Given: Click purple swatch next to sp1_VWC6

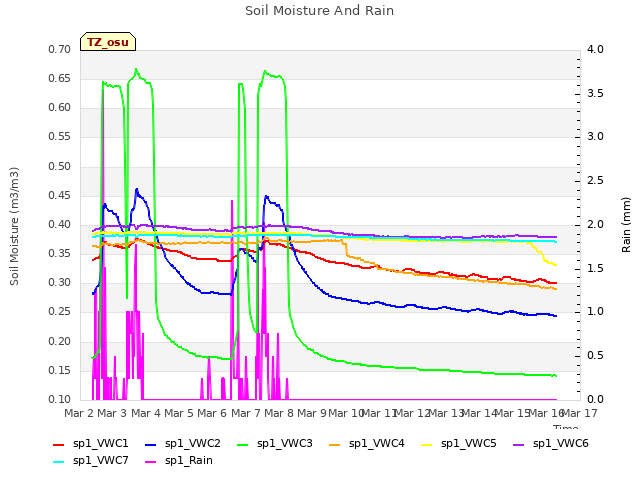Looking at the screenshot, I should click(519, 444).
